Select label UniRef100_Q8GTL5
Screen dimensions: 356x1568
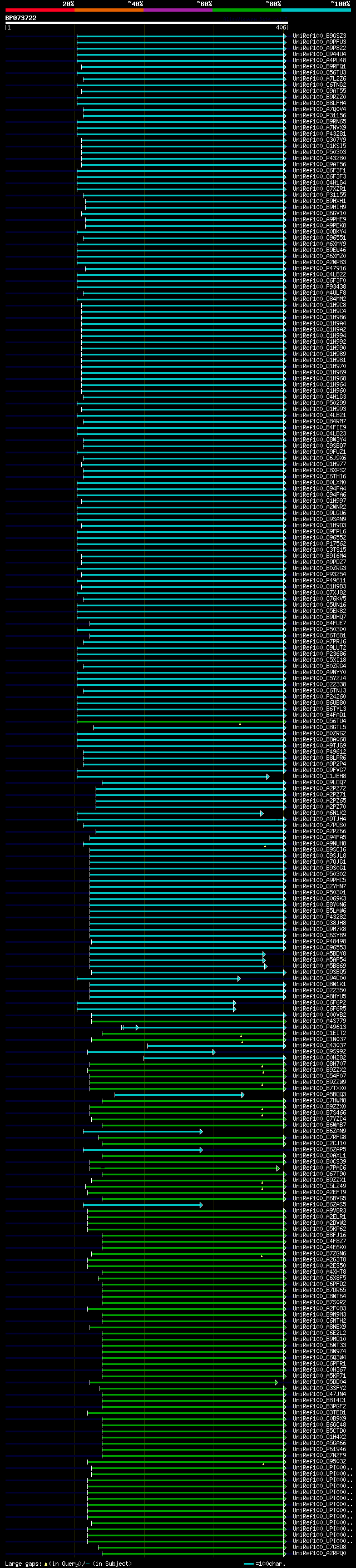click(x=319, y=727)
